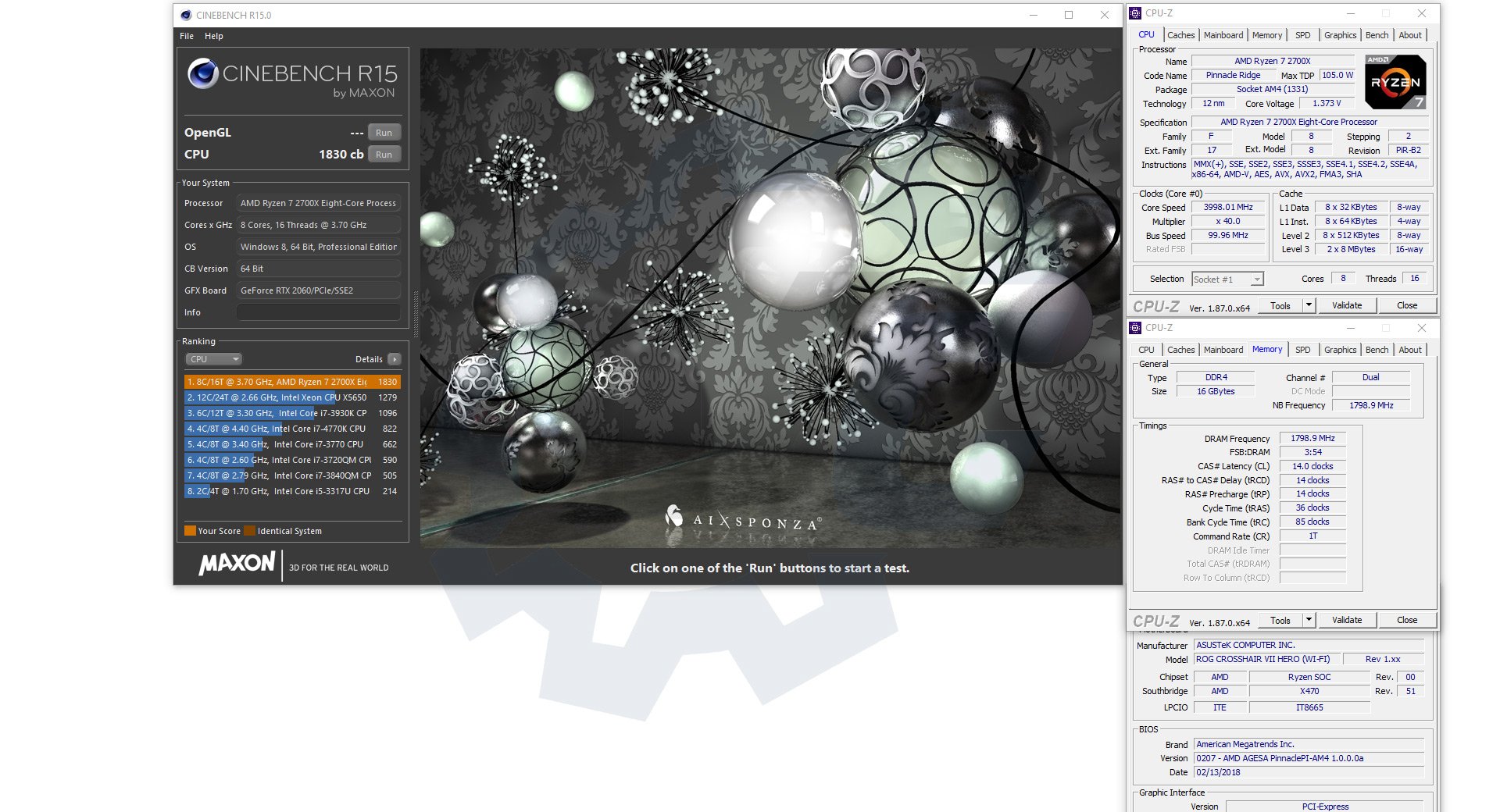Click the AMD Ryzen 7 logo badge

pyautogui.click(x=1395, y=82)
